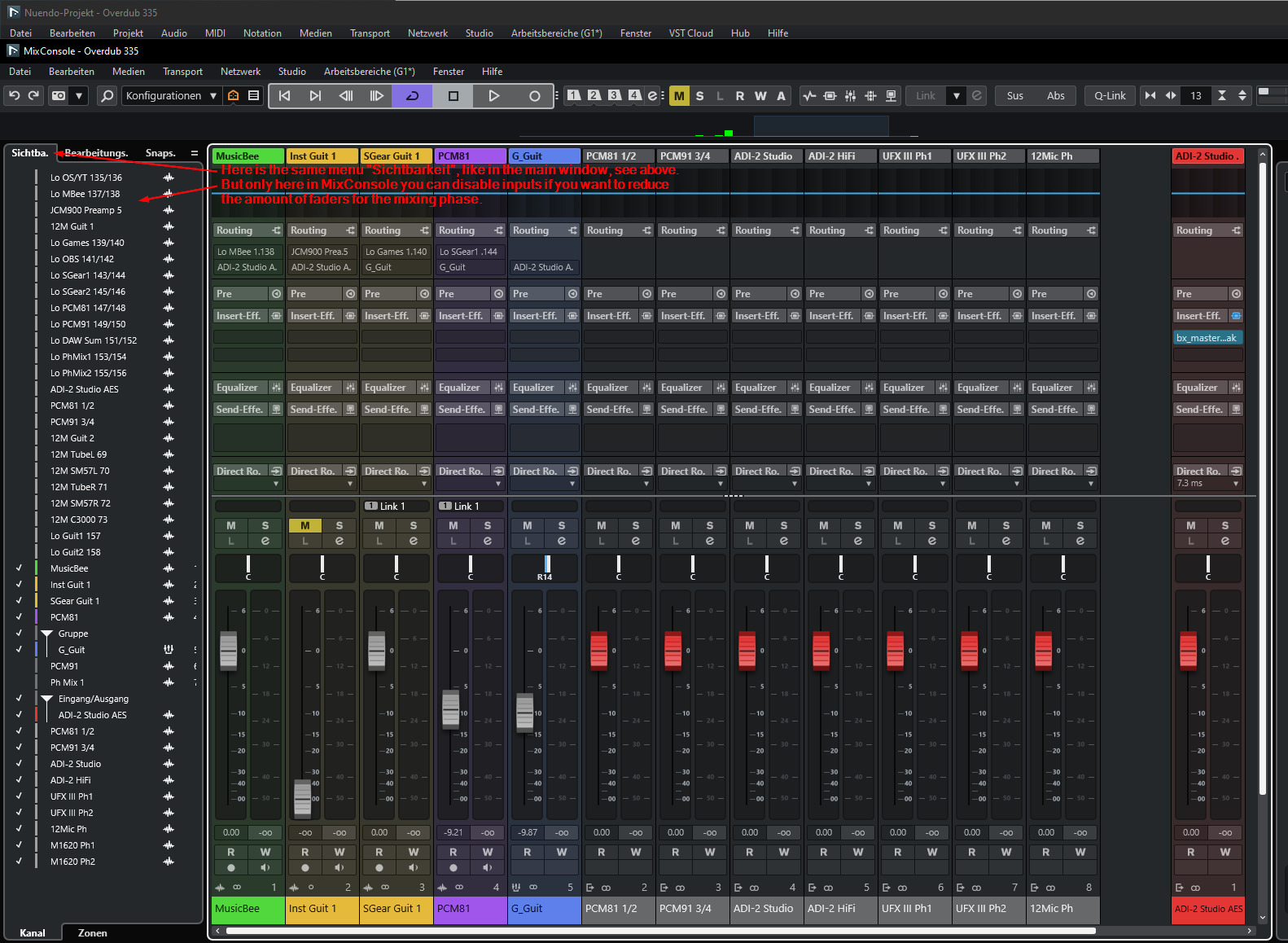Unmute the Inst Guit 1 channel
The height and width of the screenshot is (943, 1288).
[x=305, y=526]
